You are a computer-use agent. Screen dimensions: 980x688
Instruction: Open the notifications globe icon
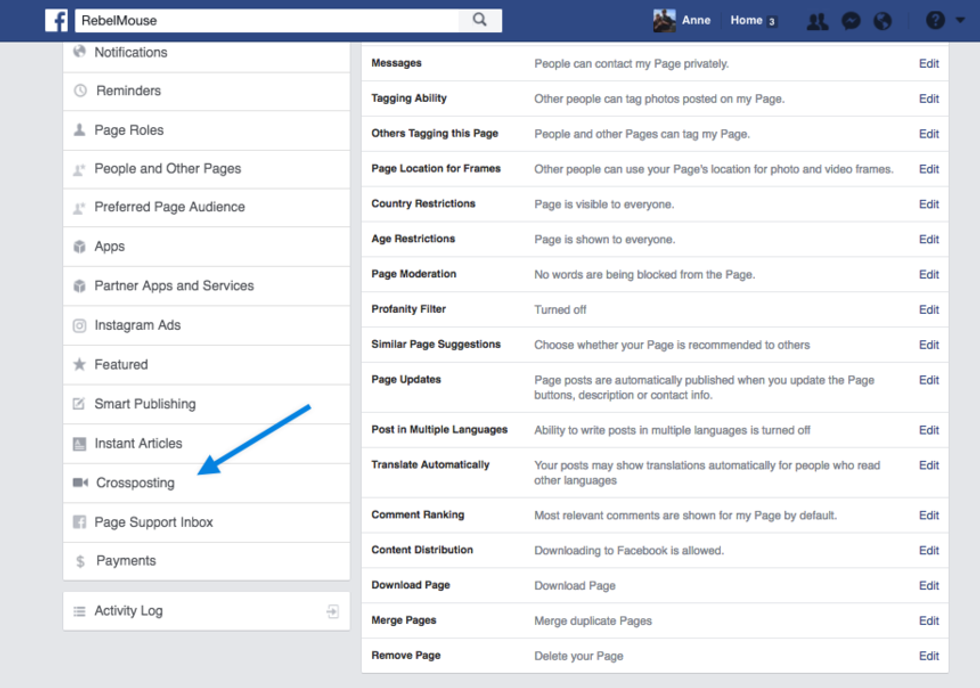[882, 21]
